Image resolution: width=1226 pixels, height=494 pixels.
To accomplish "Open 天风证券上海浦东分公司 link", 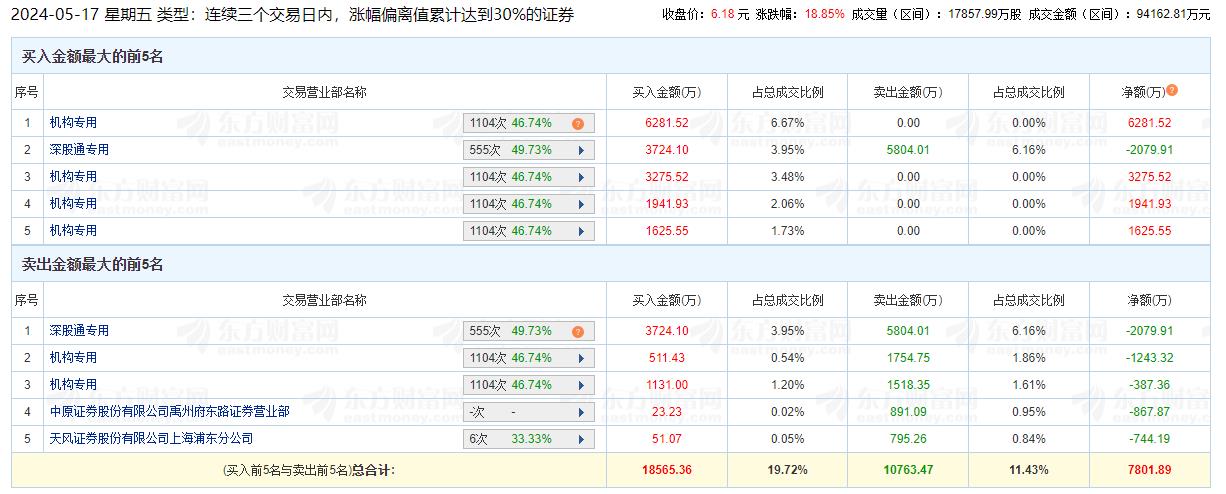I will [x=151, y=438].
